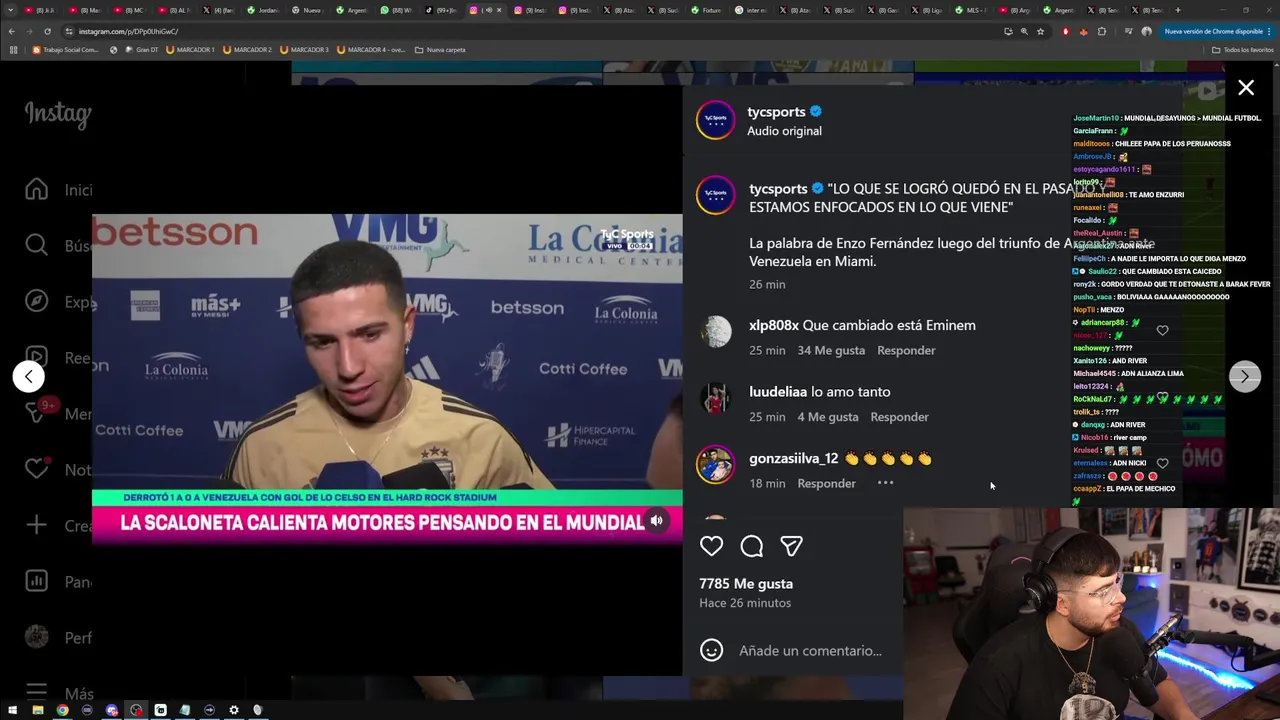
Task: View the 34 likes on xlp808x's comment
Action: coord(831,350)
